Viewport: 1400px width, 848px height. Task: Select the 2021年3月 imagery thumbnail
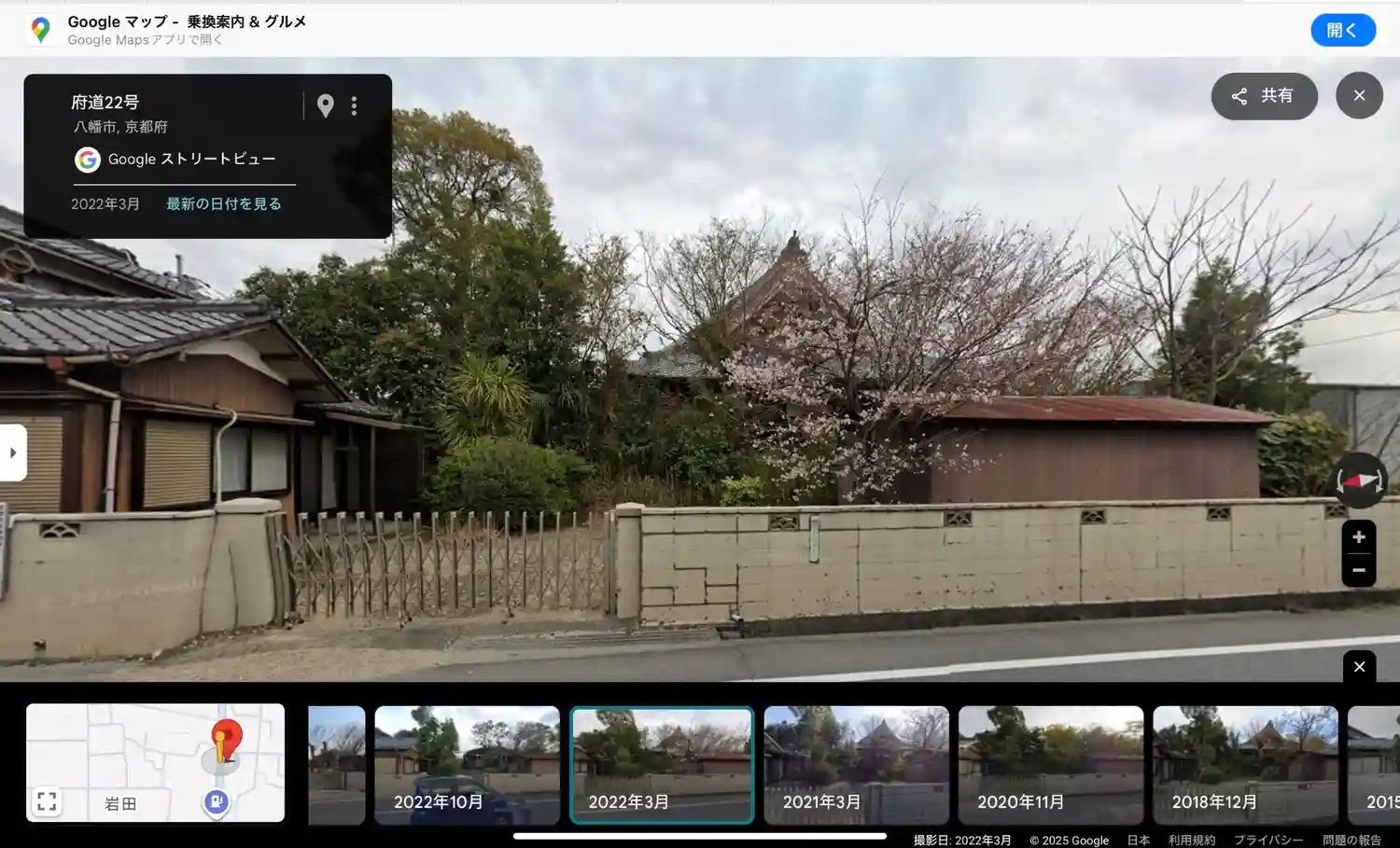(x=856, y=765)
